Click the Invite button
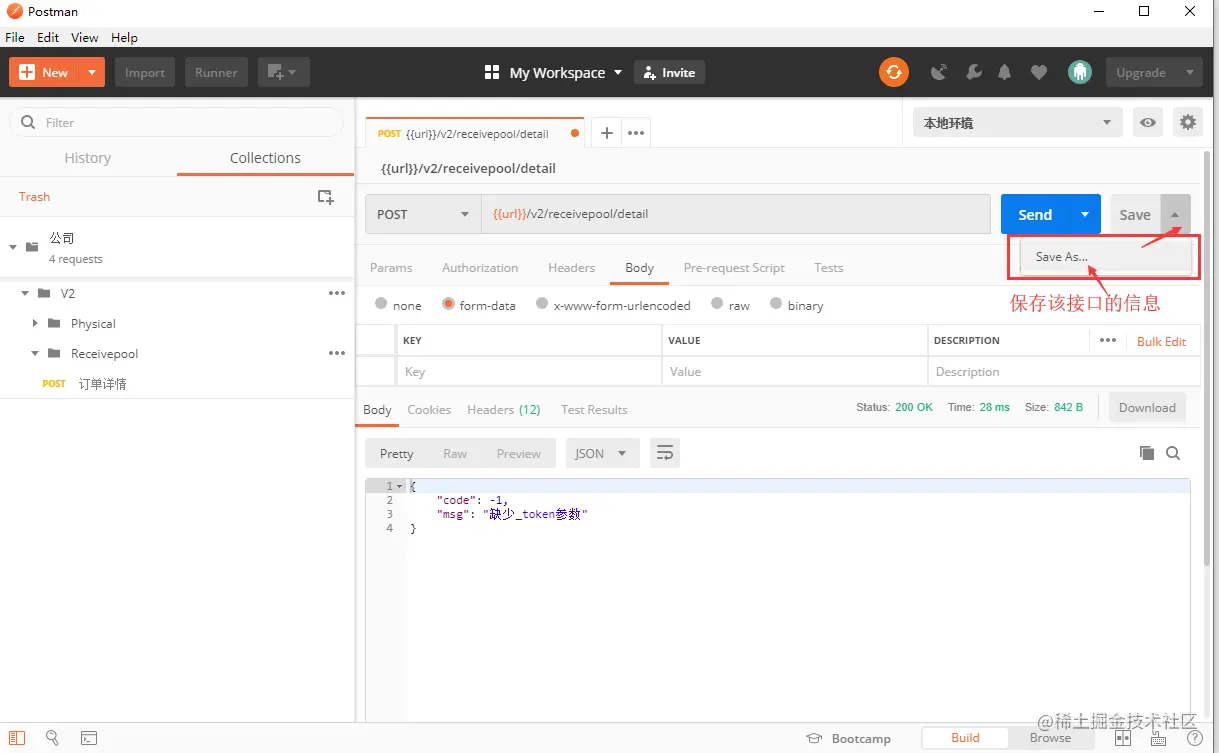1219x753 pixels. pyautogui.click(x=669, y=72)
